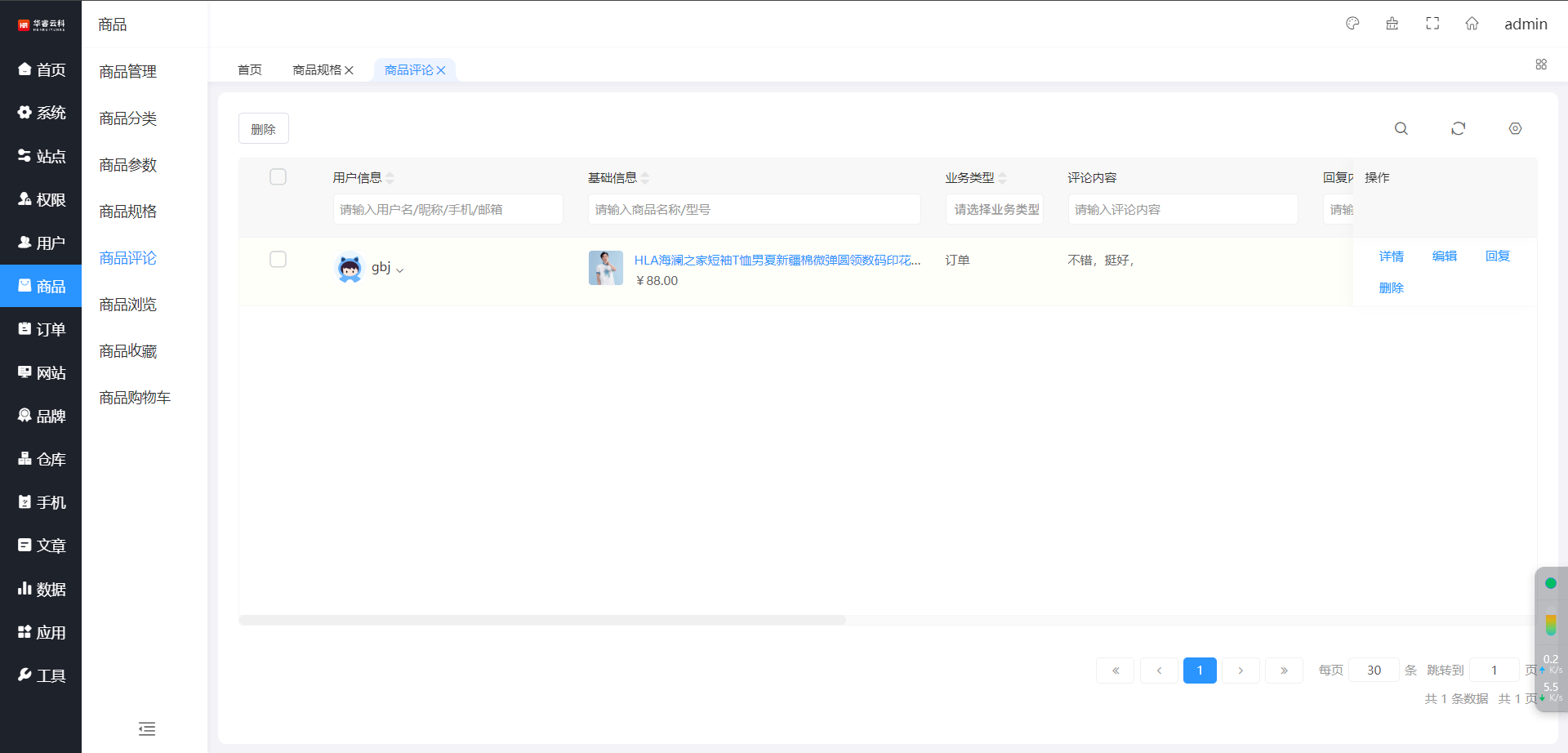Image resolution: width=1568 pixels, height=753 pixels.
Task: Open 商品收藏 in the submenu
Action: pyautogui.click(x=128, y=351)
